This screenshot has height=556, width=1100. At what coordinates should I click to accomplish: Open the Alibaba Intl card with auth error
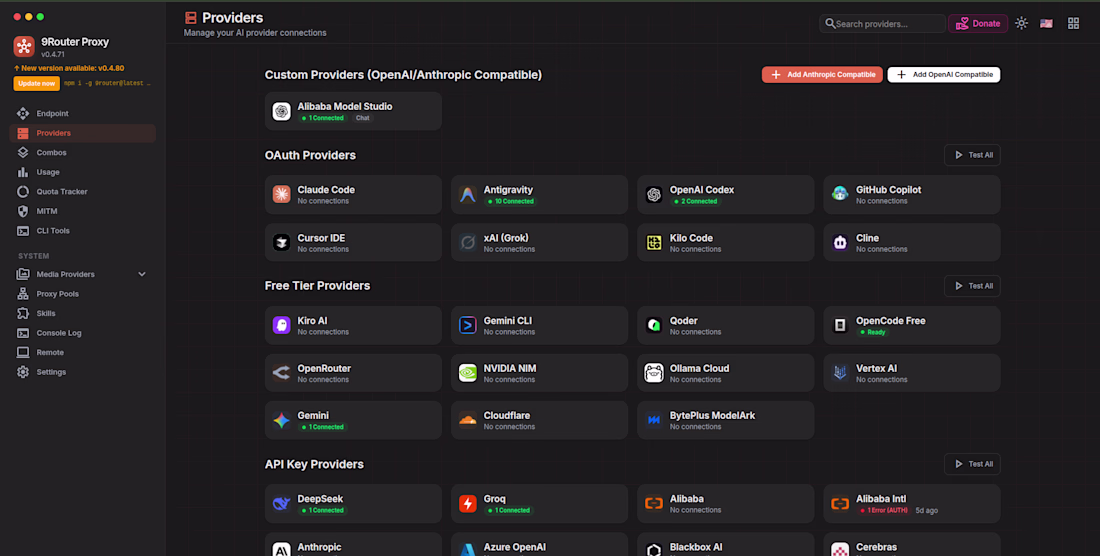[x=912, y=503]
